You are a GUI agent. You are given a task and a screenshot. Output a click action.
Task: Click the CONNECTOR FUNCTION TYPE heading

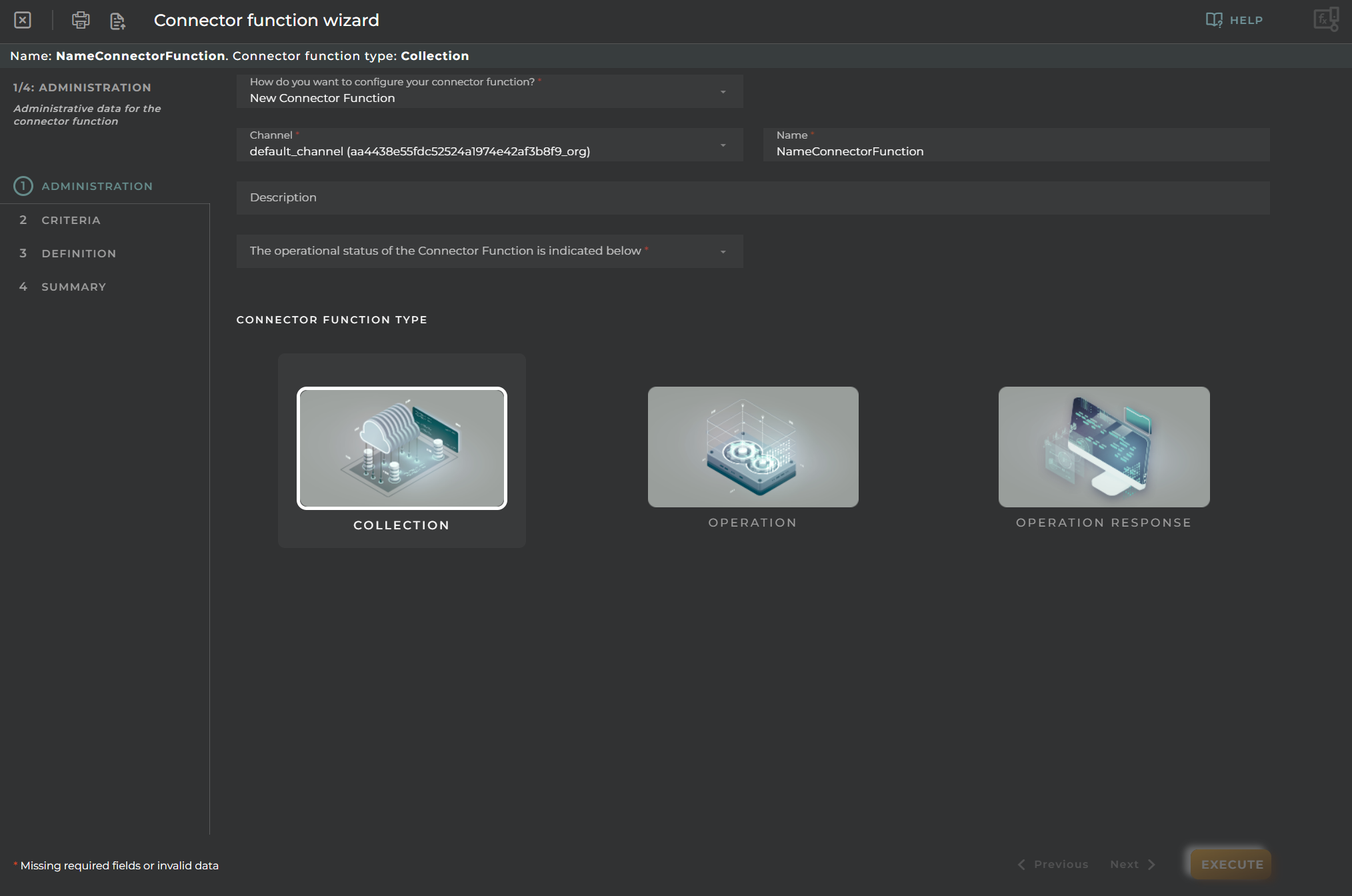click(x=332, y=320)
